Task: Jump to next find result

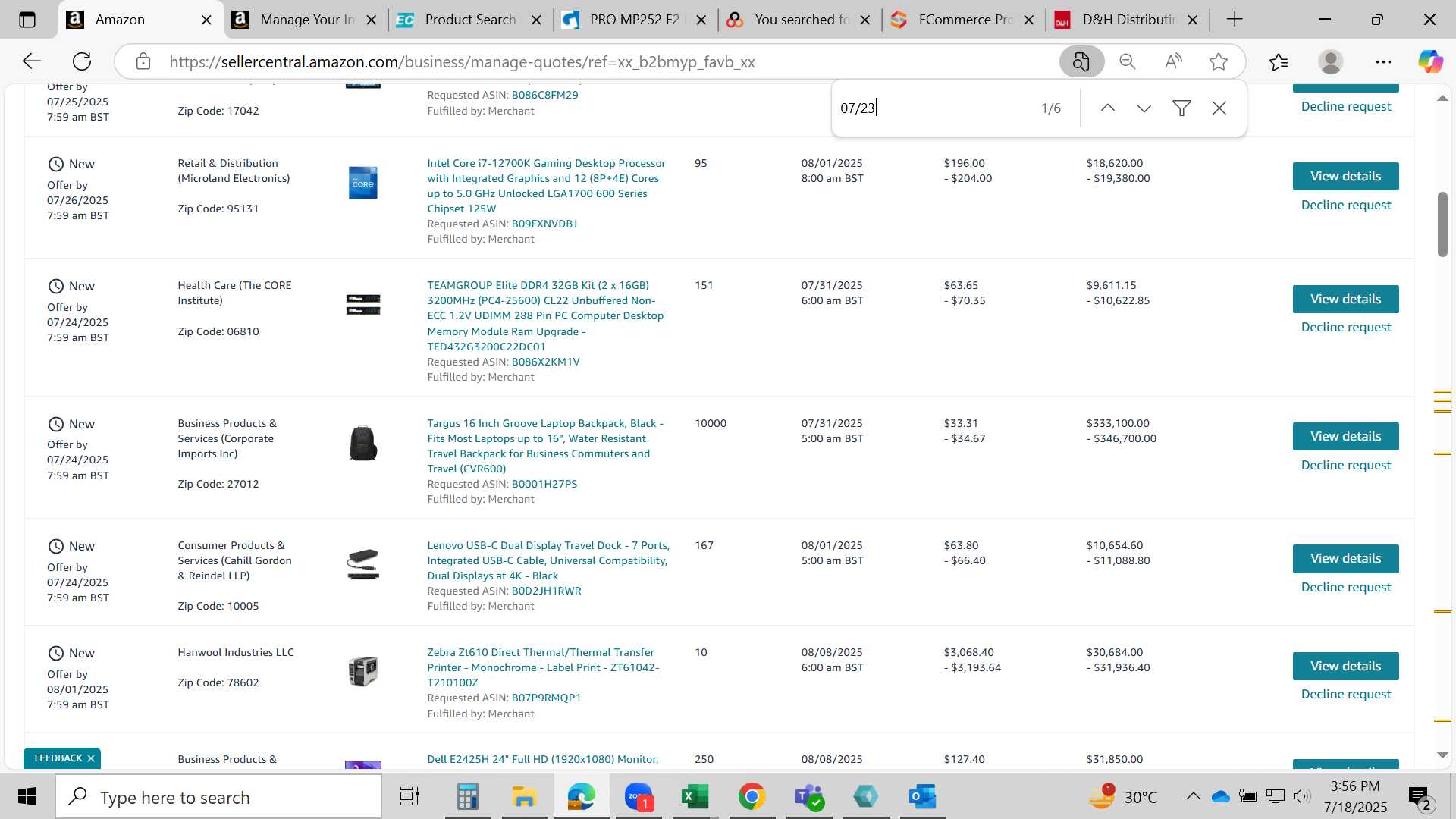Action: click(1144, 108)
